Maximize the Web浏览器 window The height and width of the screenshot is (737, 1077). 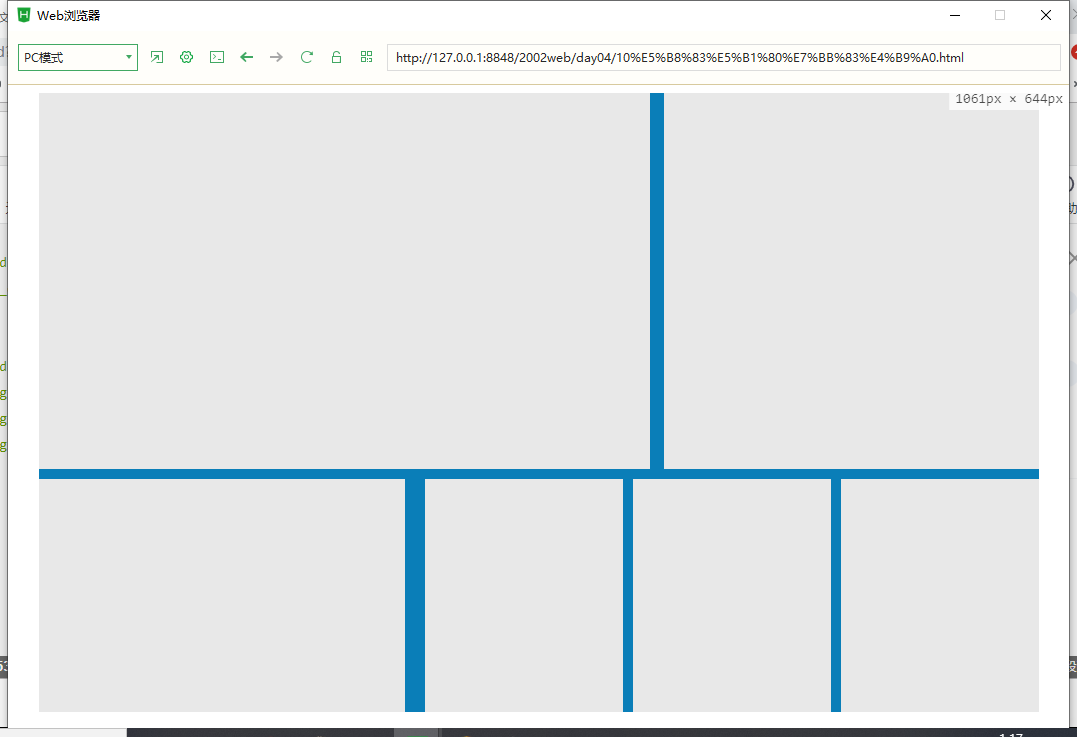[x=1000, y=15]
